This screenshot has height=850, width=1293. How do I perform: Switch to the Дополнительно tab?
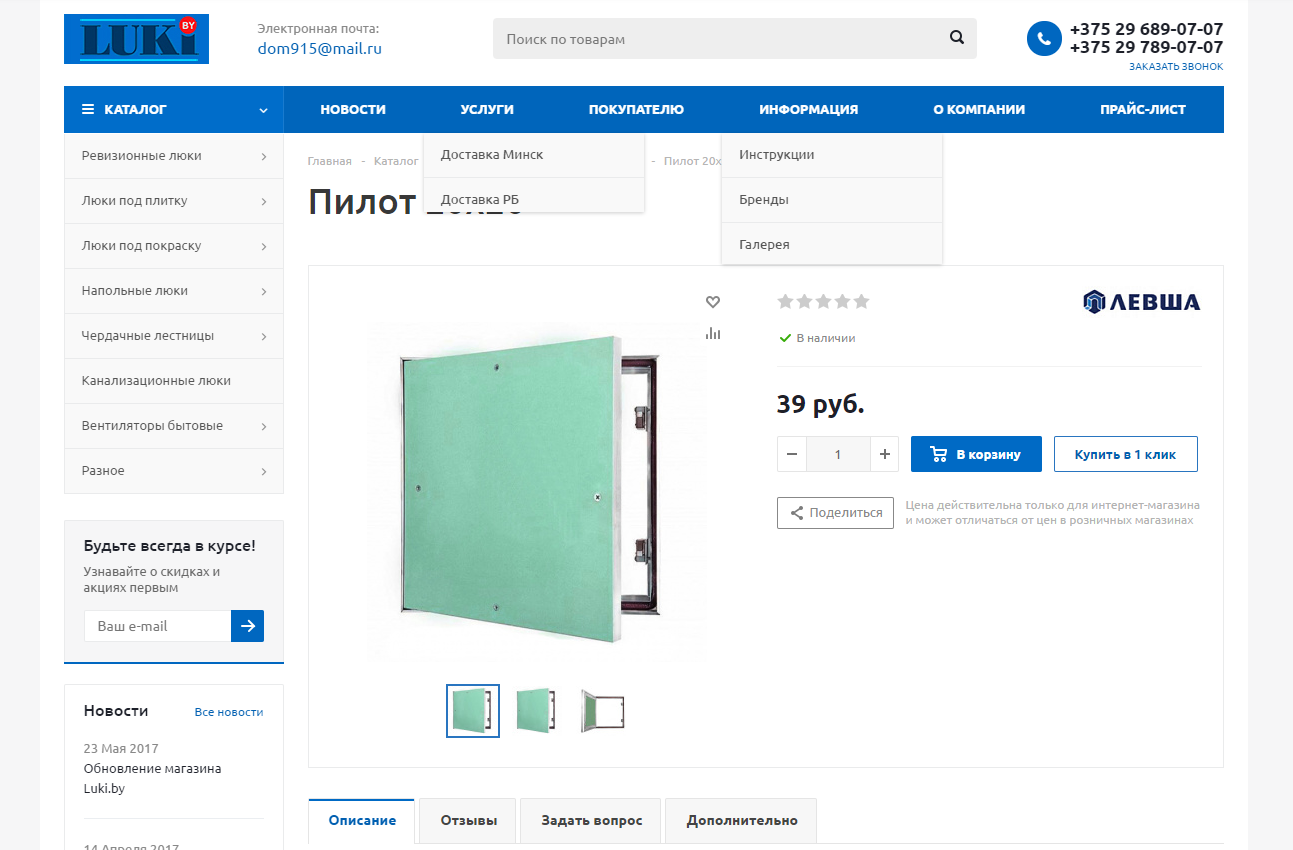coord(741,820)
